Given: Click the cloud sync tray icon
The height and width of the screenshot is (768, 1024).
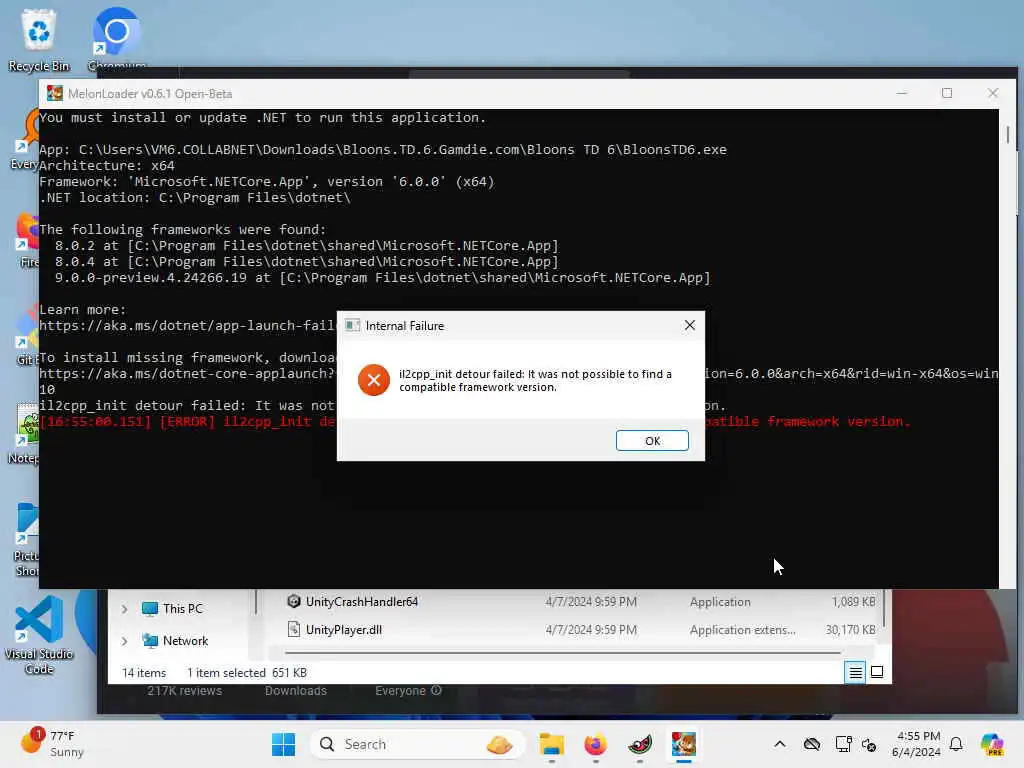Looking at the screenshot, I should (812, 744).
